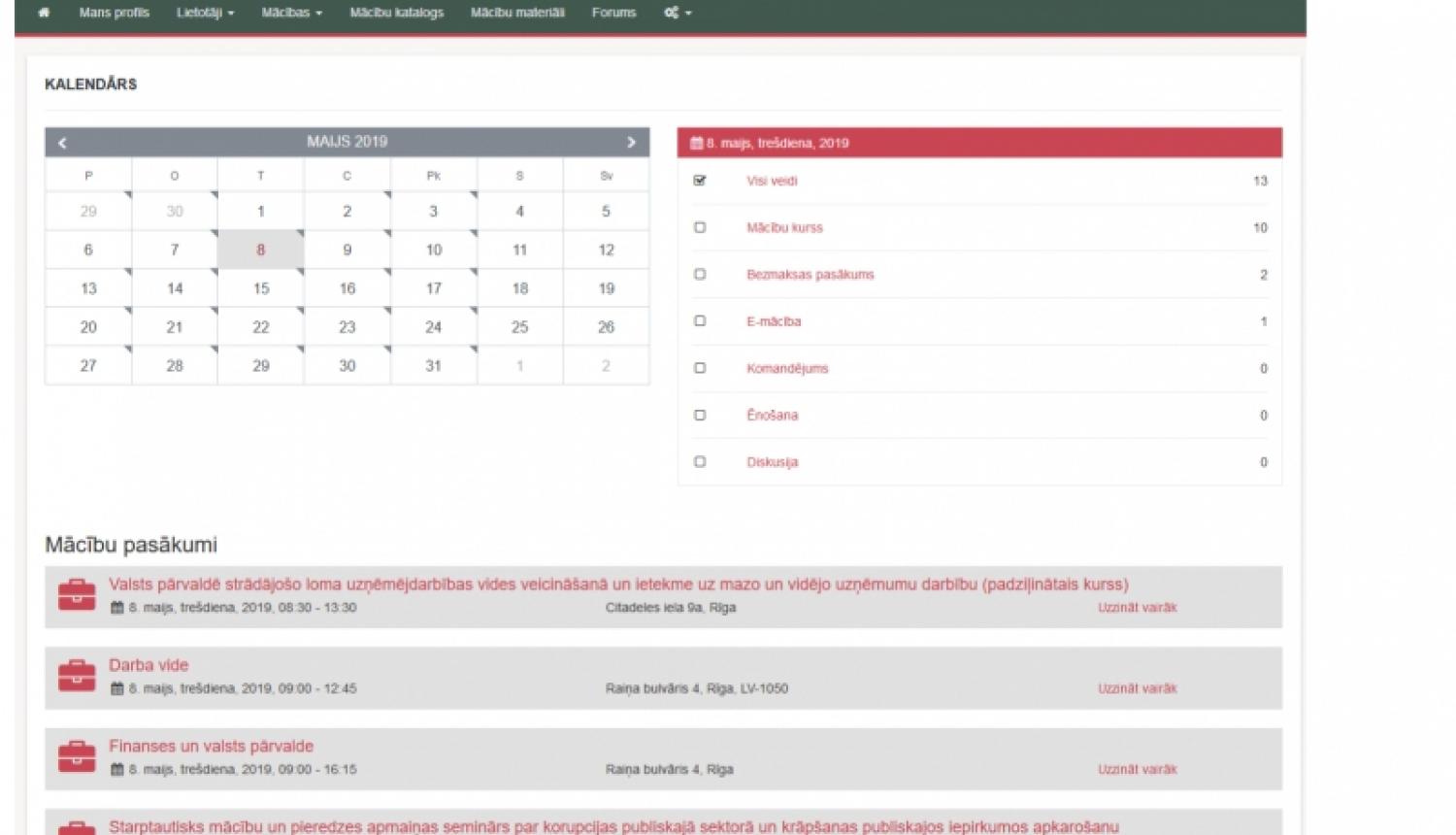Click the Bezmaksas pasākums filter label
Viewport: 1456px width, 835px height.
811,275
